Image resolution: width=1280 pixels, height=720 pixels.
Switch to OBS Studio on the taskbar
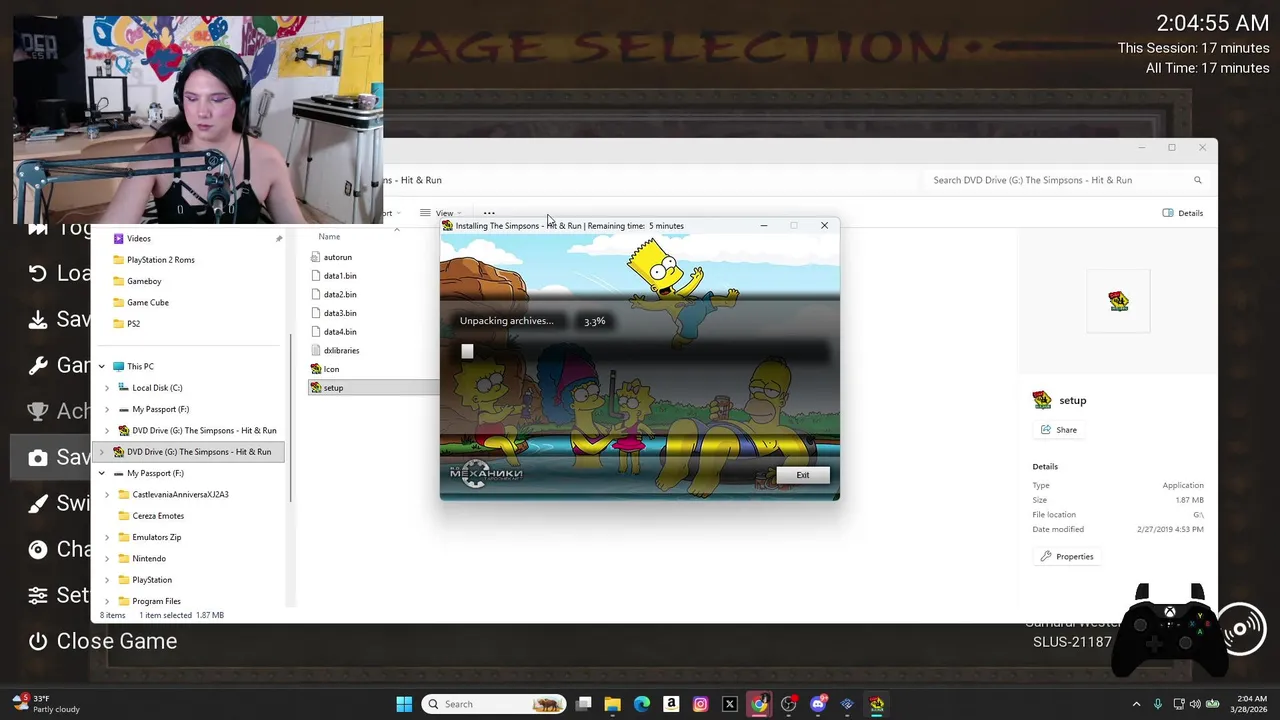(x=789, y=704)
